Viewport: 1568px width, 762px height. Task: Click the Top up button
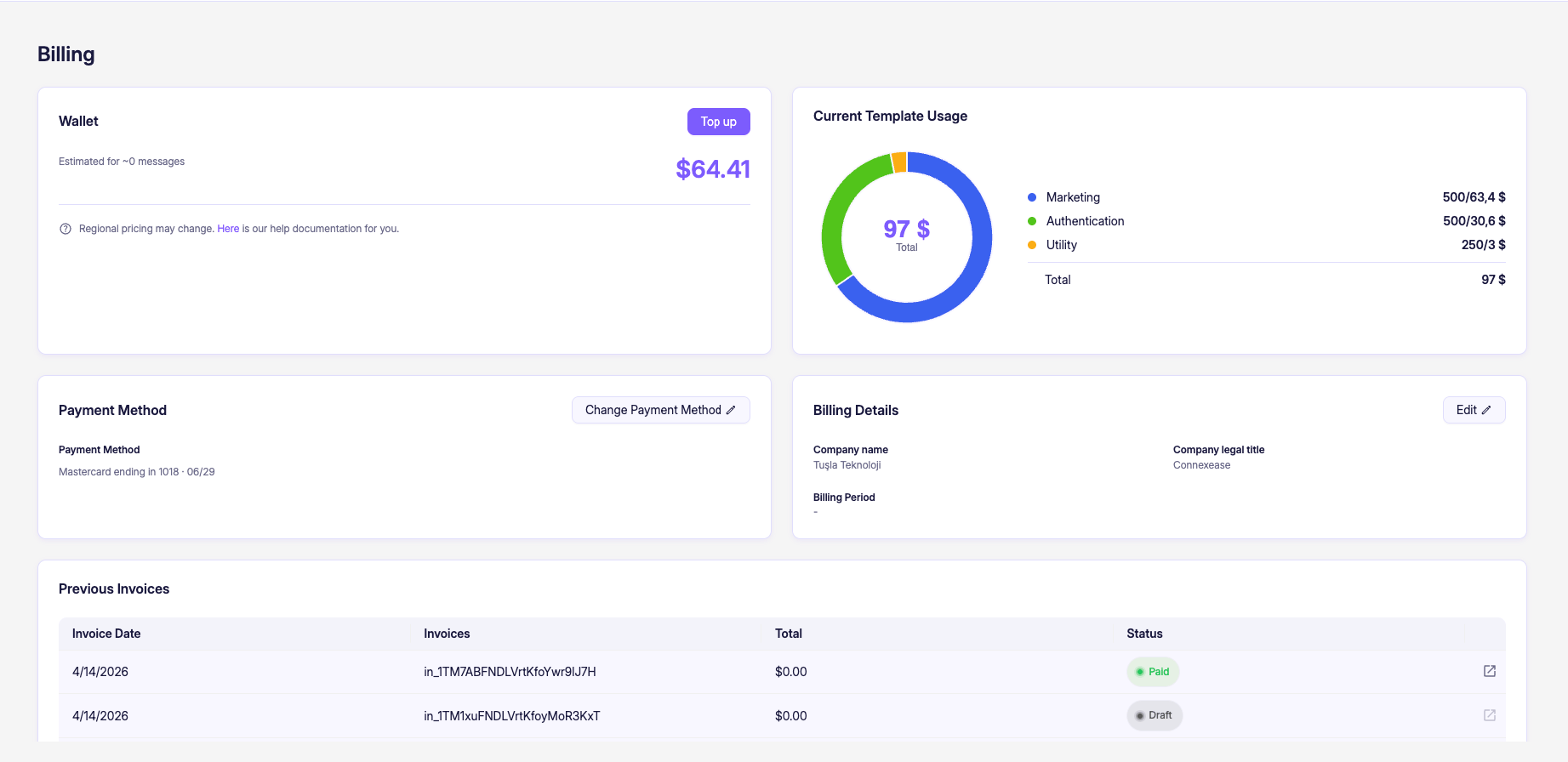coord(719,122)
